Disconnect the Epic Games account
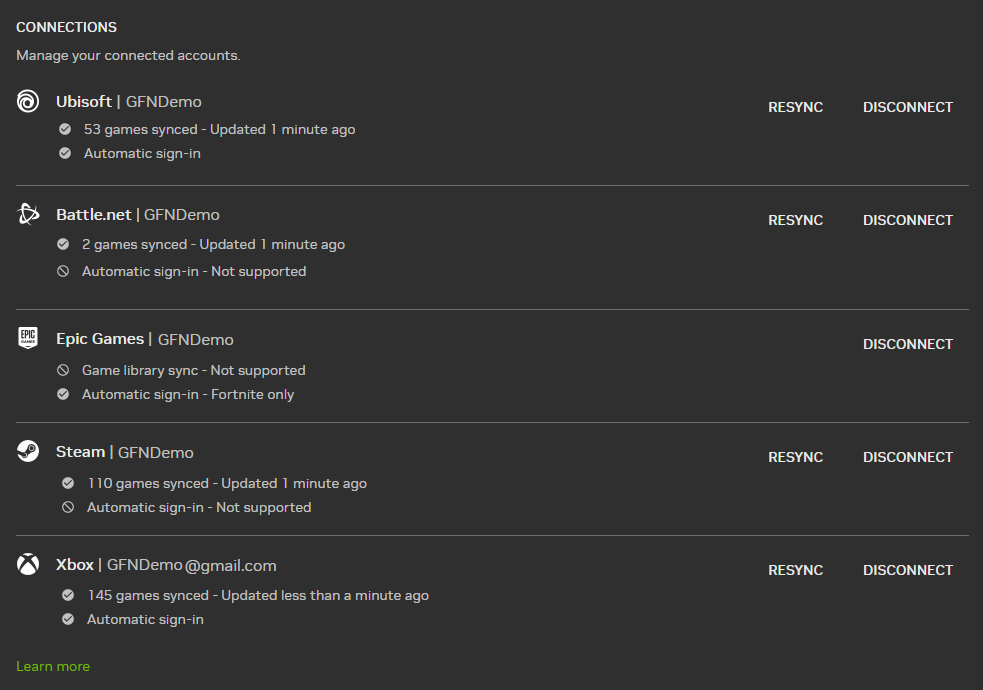This screenshot has height=690, width=983. (908, 344)
